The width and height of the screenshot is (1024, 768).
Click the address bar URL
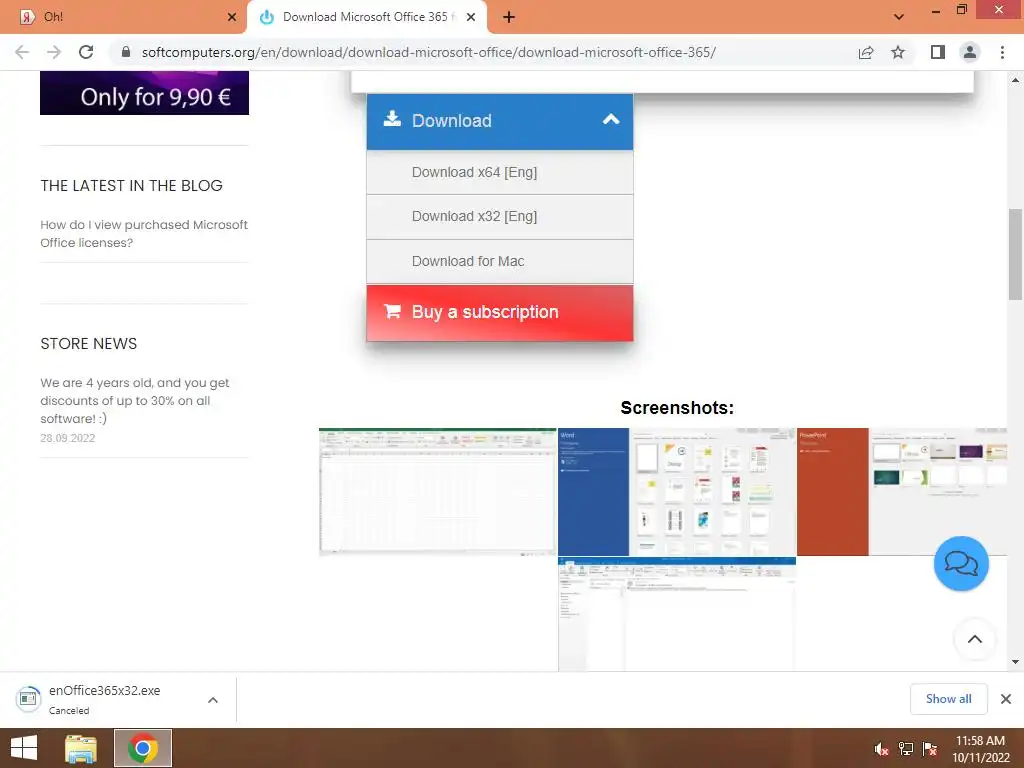(428, 52)
